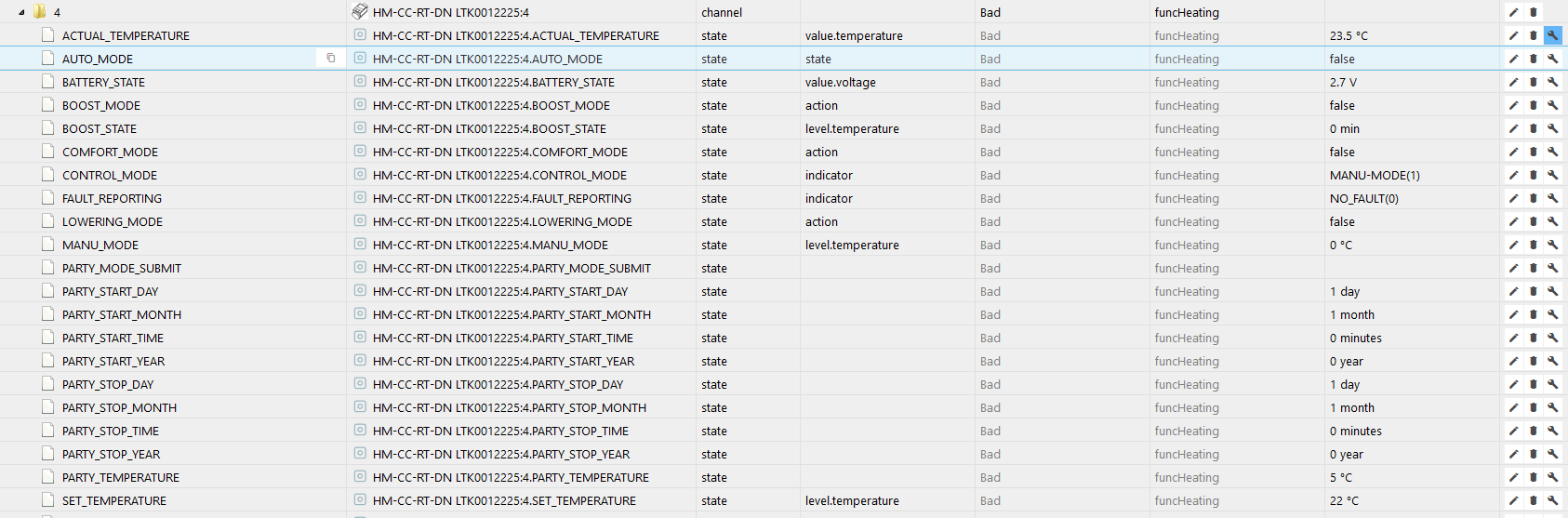Edit the AUTO_MODE object with the pencil icon
This screenshot has height=518, width=1568.
(1513, 59)
